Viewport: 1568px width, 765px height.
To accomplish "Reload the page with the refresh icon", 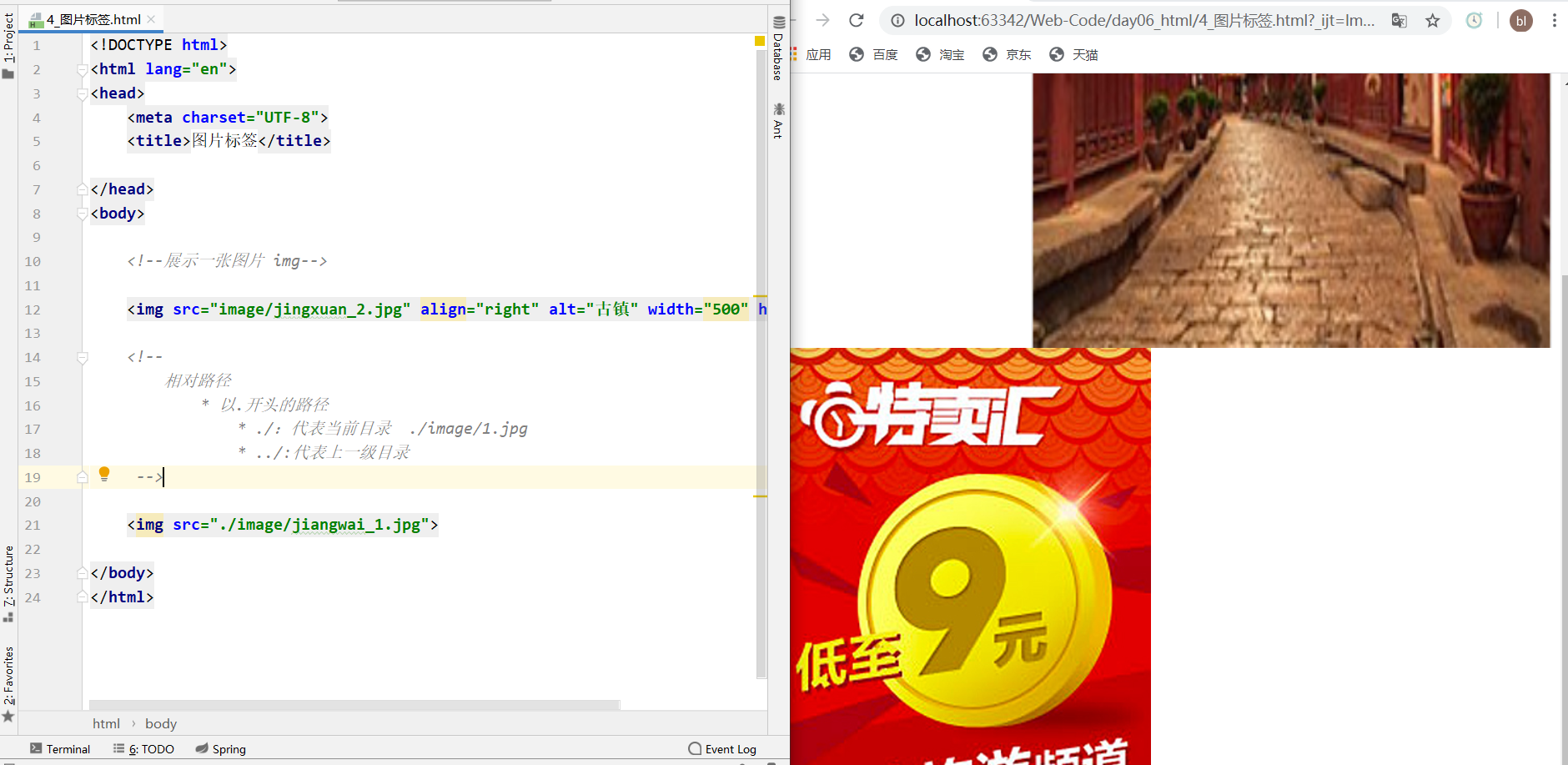I will [857, 20].
